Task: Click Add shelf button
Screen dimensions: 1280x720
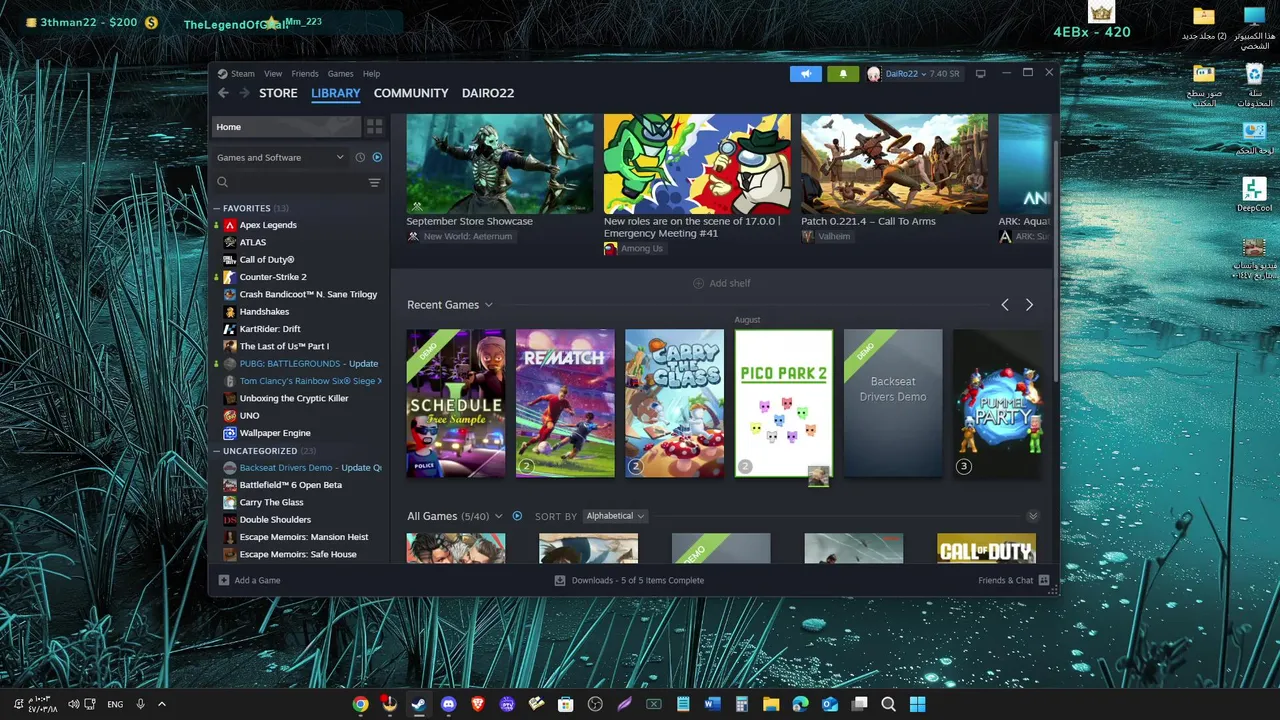Action: [721, 283]
